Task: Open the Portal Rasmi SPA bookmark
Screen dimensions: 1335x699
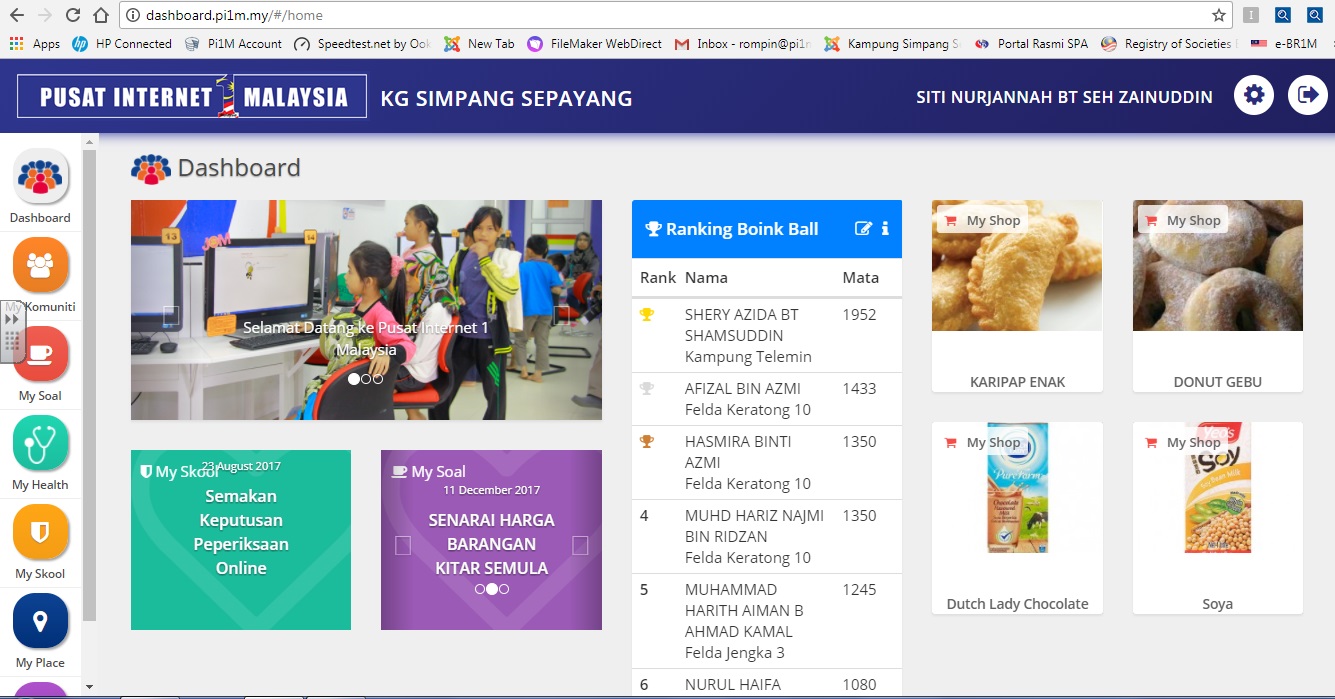Action: tap(1030, 44)
